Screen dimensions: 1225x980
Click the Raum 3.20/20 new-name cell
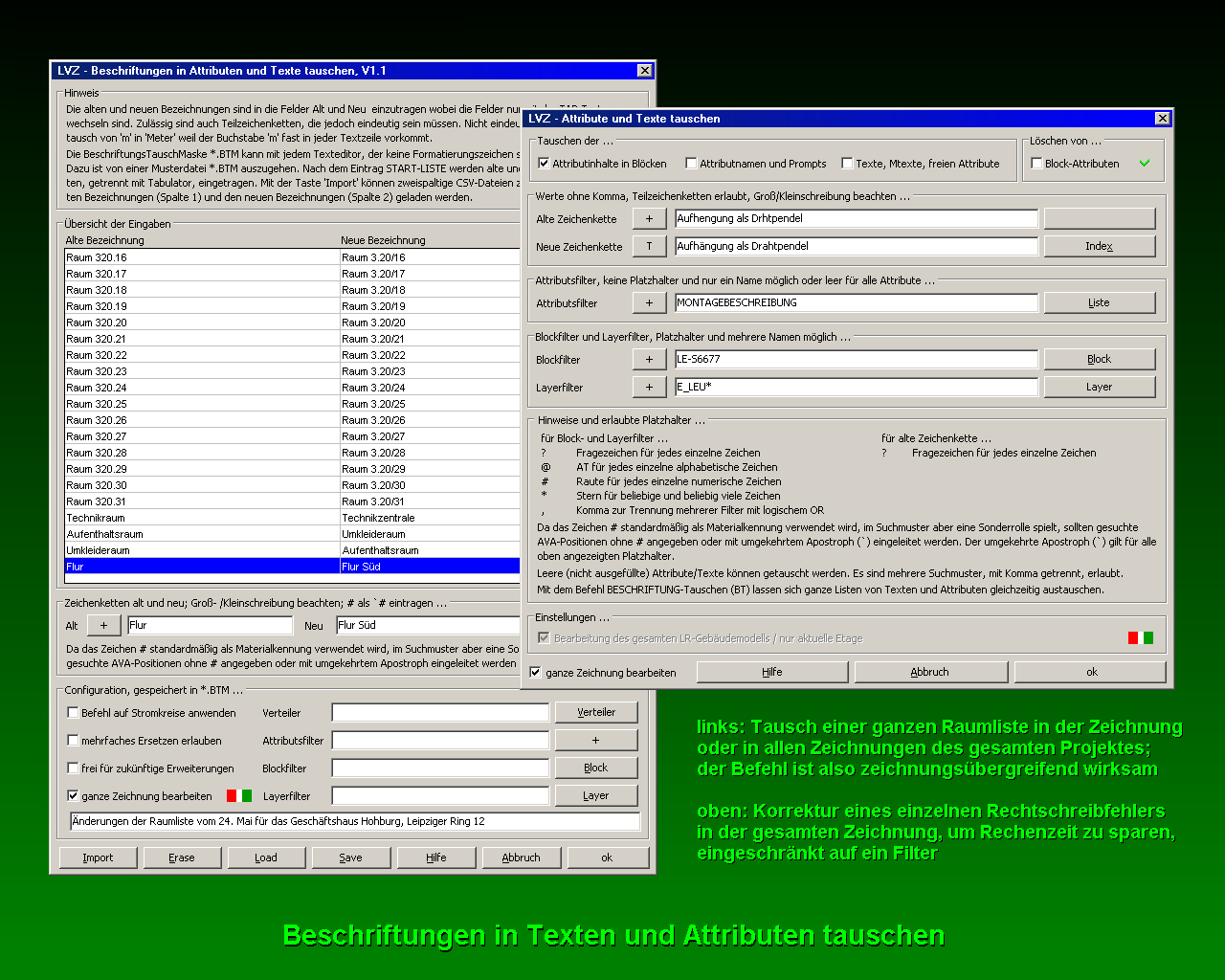430,323
